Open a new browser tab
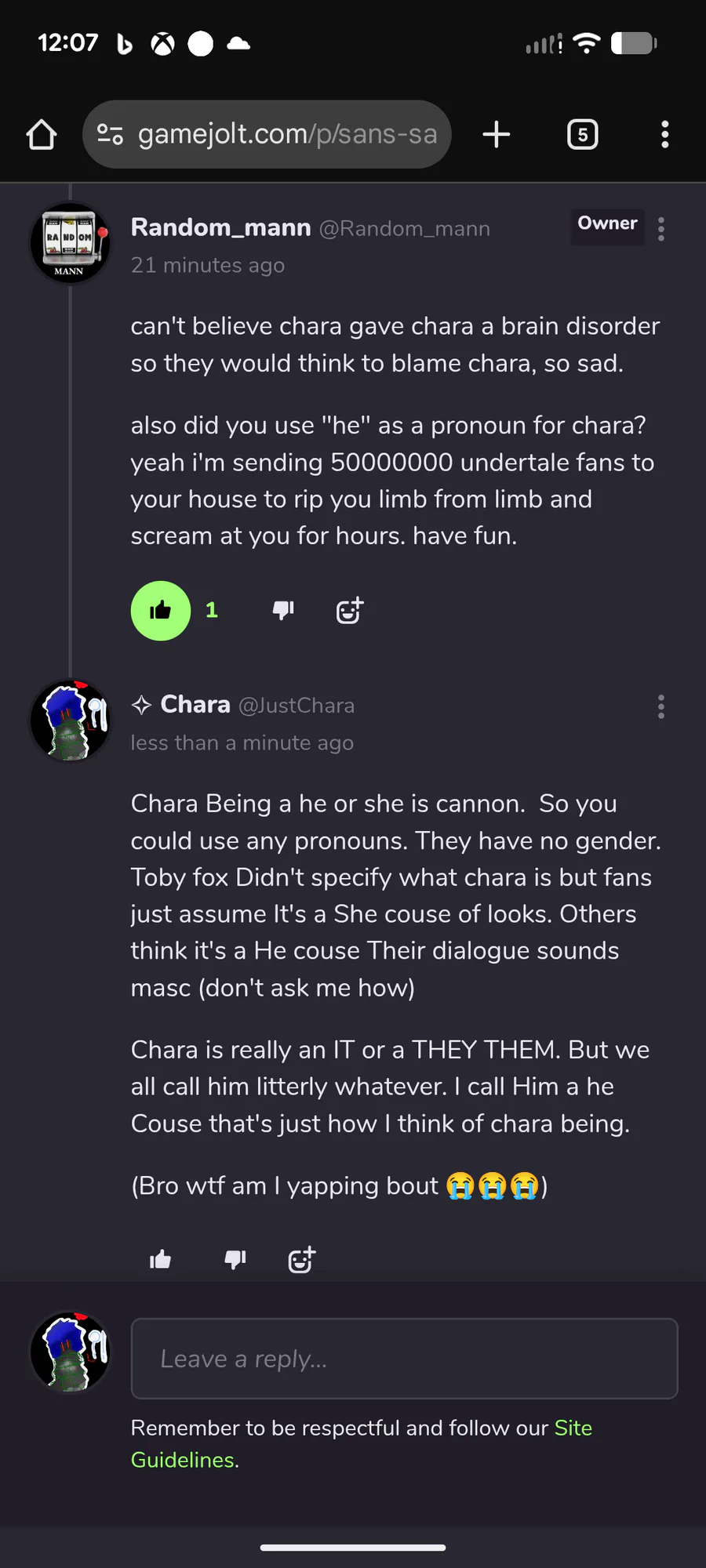 [496, 135]
